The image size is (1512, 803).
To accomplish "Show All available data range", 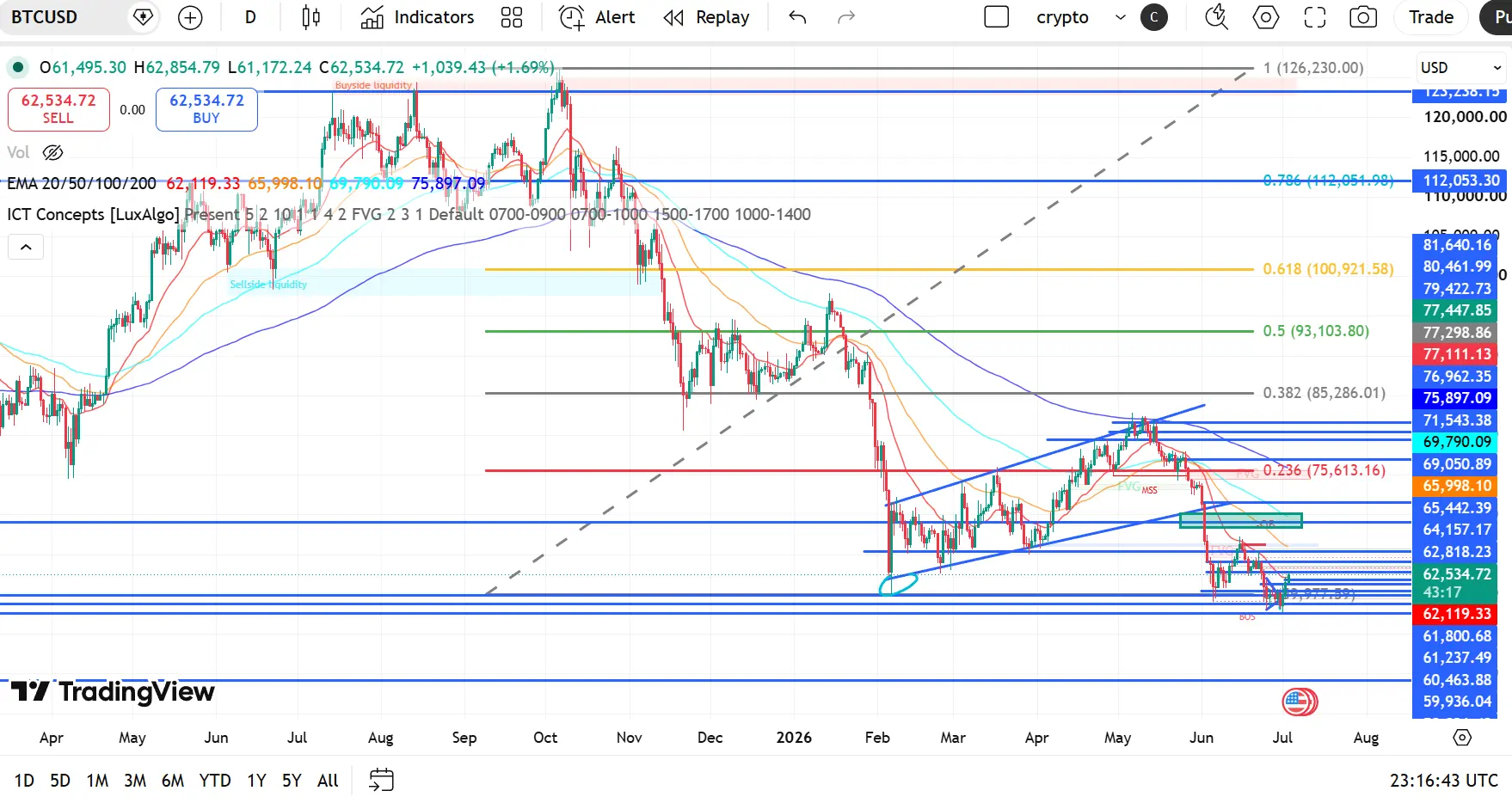I will click(328, 781).
